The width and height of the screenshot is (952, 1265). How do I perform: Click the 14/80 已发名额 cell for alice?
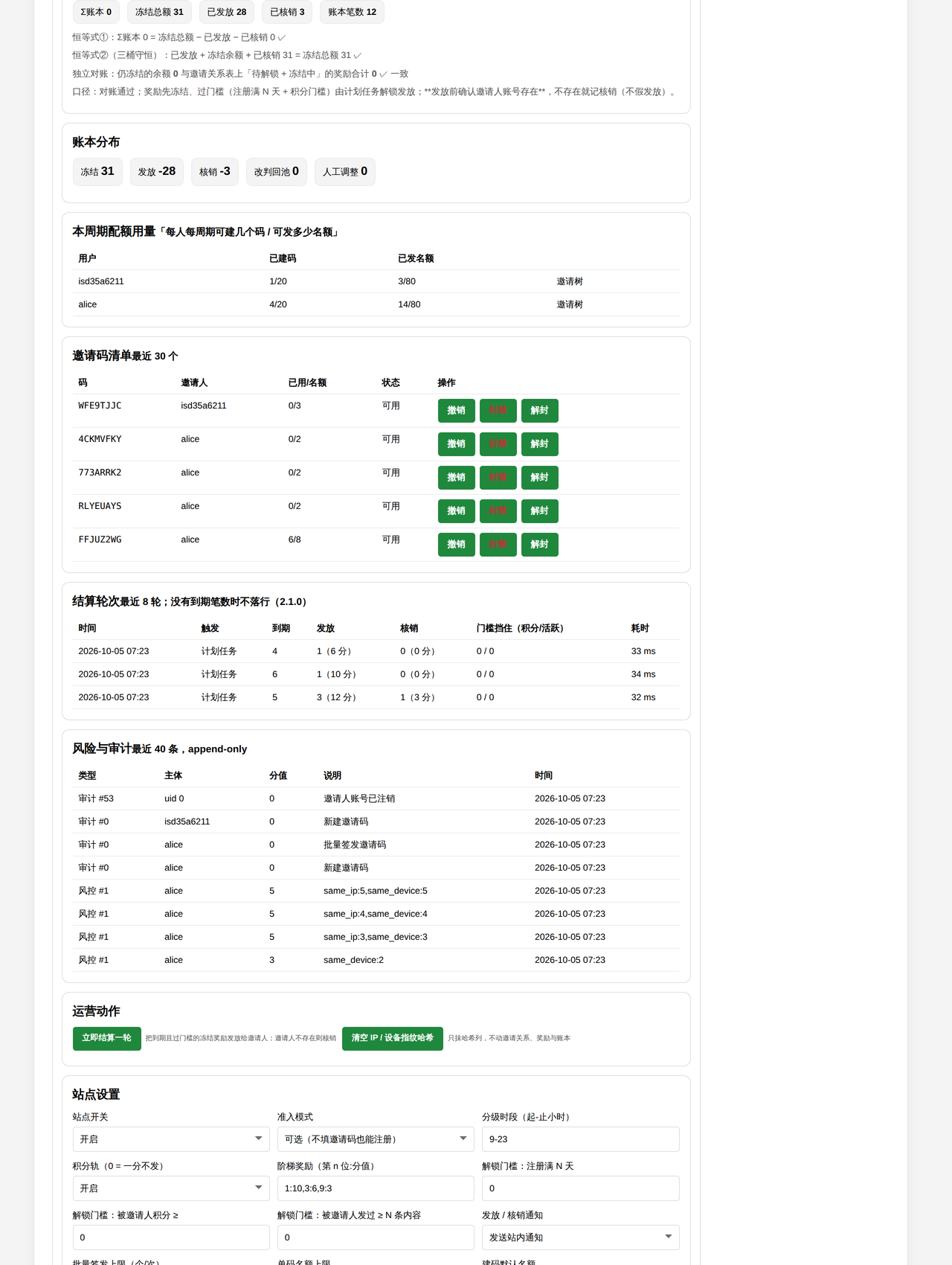point(409,304)
